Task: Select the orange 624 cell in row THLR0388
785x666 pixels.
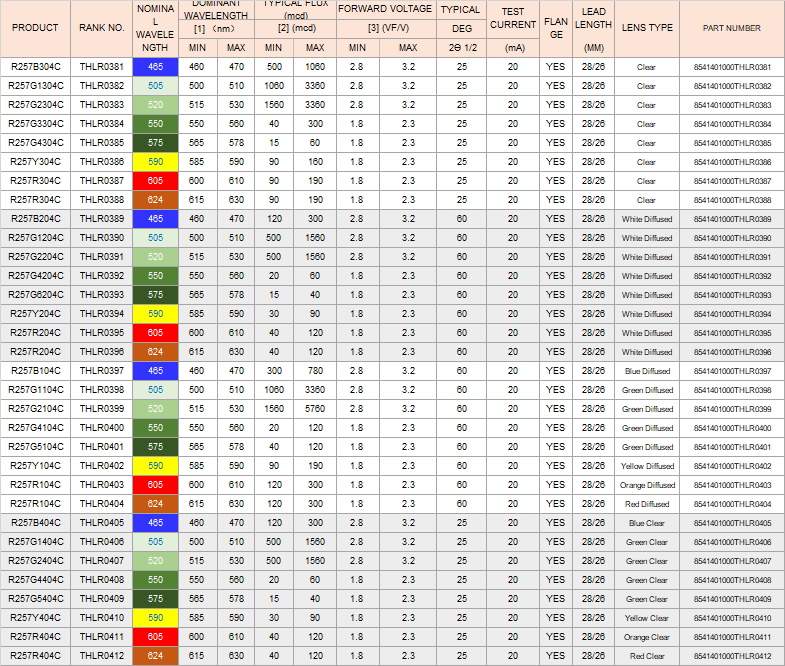Action: pyautogui.click(x=155, y=200)
